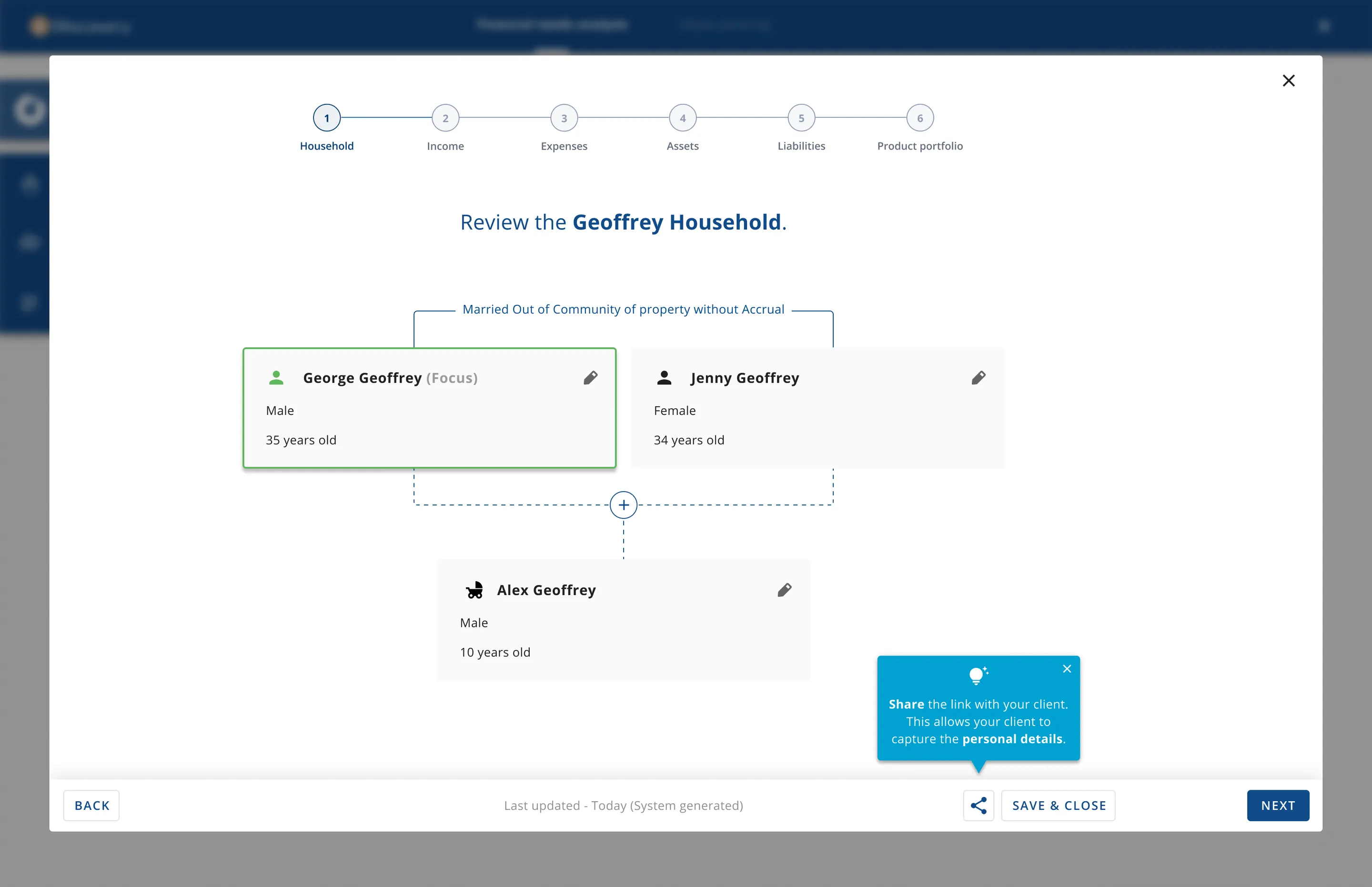Screen dimensions: 1372x887
Task: Close the household review dialog
Action: tap(1289, 81)
